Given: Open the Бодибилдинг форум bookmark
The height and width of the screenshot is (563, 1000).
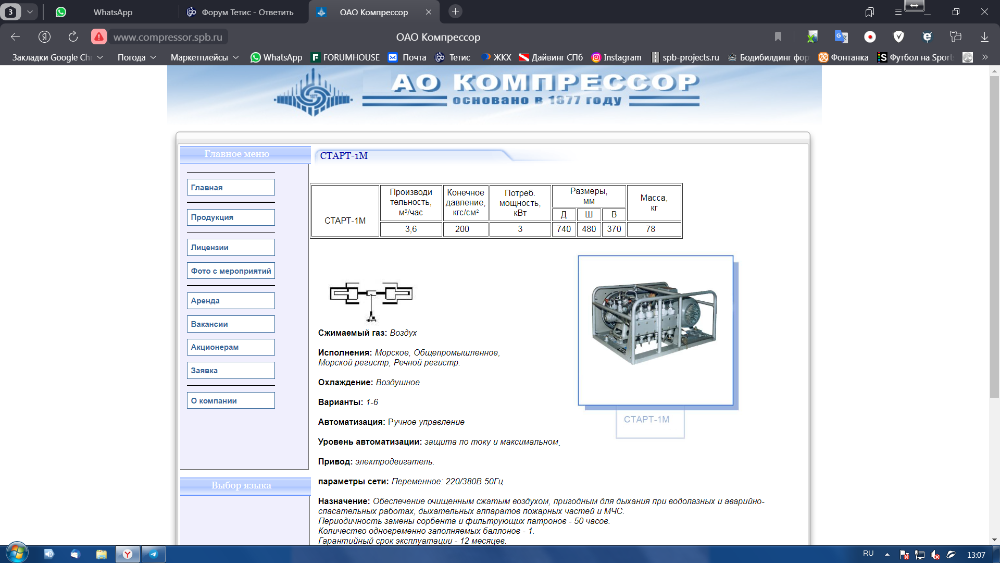Looking at the screenshot, I should (768, 57).
